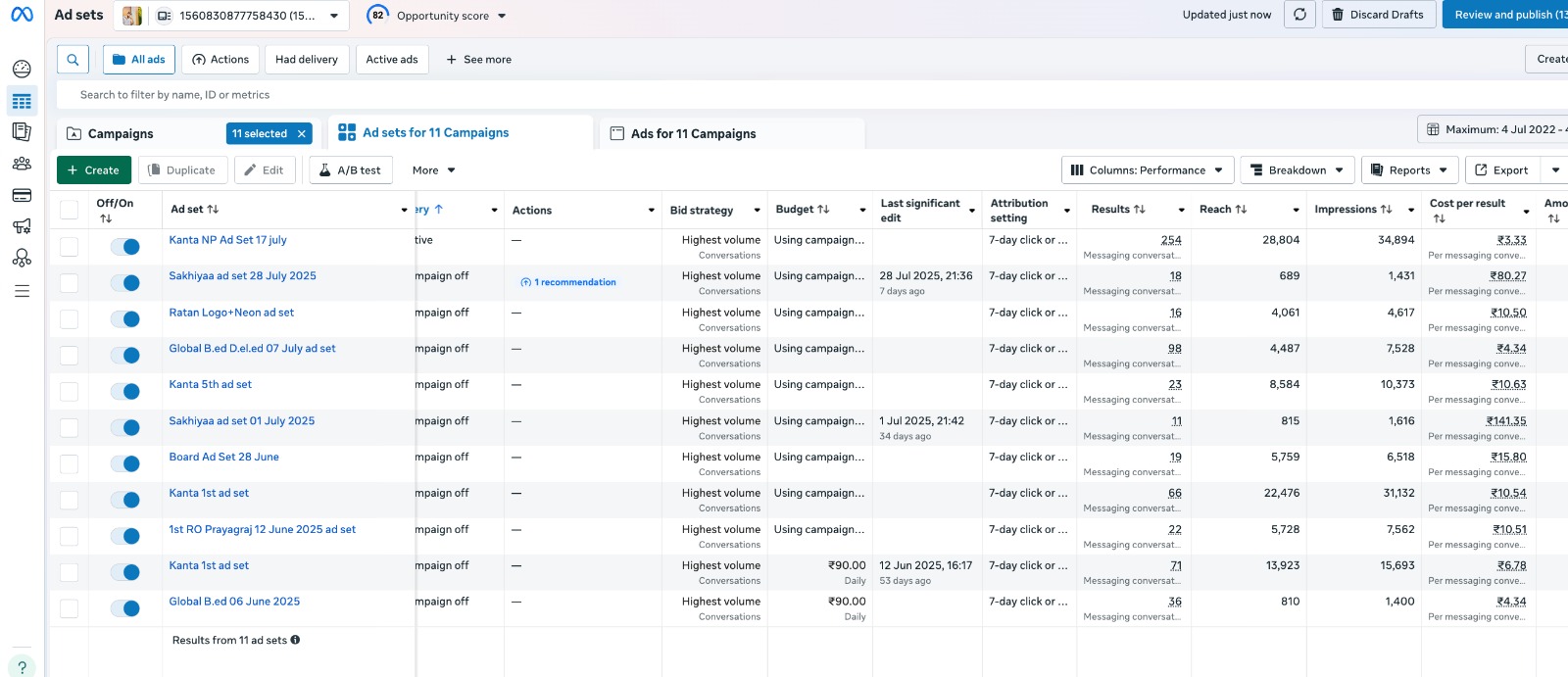Open the Audiences icon in sidebar
1568x677 pixels.
point(22,164)
